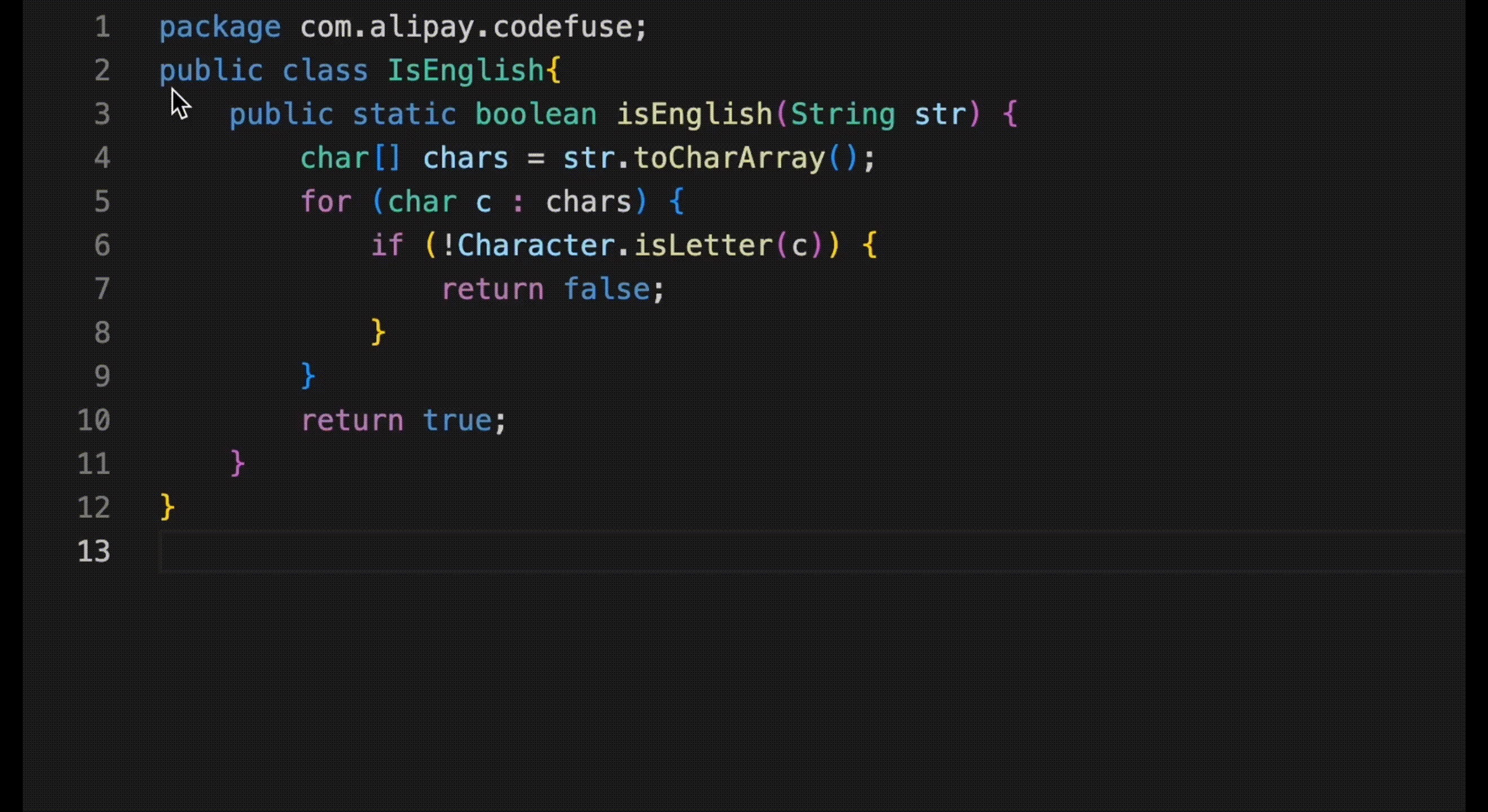Image resolution: width=1488 pixels, height=812 pixels.
Task: Click the isEnglish method declaration
Action: point(693,114)
